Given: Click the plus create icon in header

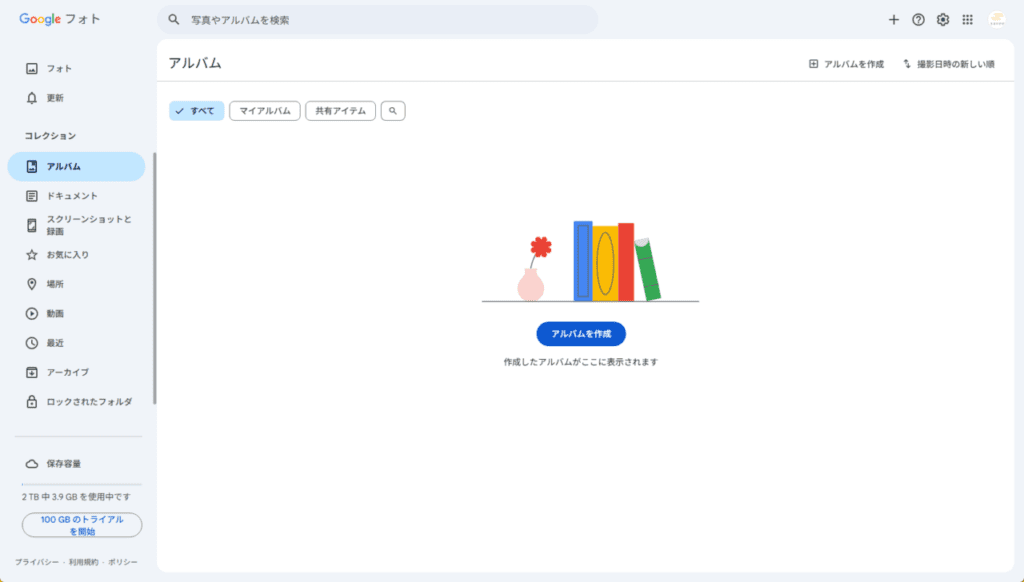Looking at the screenshot, I should click(894, 20).
